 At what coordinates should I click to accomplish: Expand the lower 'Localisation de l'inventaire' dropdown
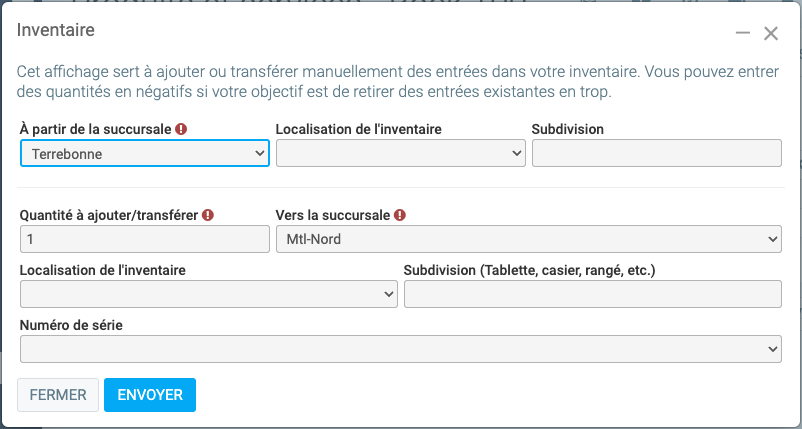[x=208, y=294]
